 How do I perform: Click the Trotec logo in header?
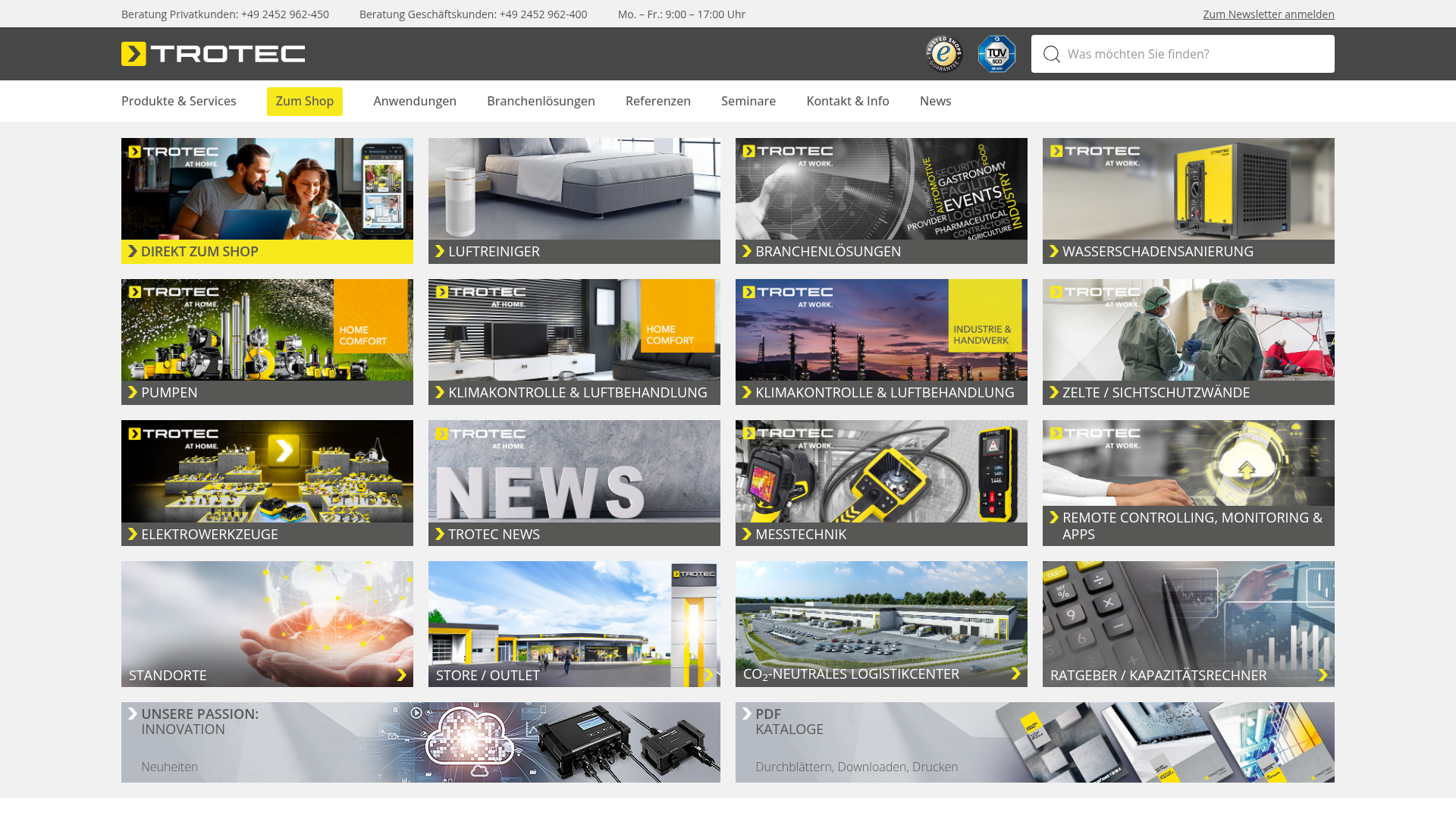click(x=213, y=54)
